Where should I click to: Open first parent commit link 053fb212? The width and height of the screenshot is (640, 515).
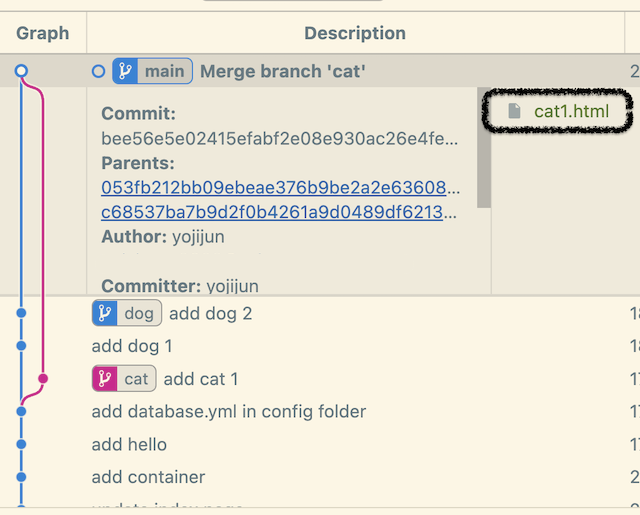click(281, 187)
